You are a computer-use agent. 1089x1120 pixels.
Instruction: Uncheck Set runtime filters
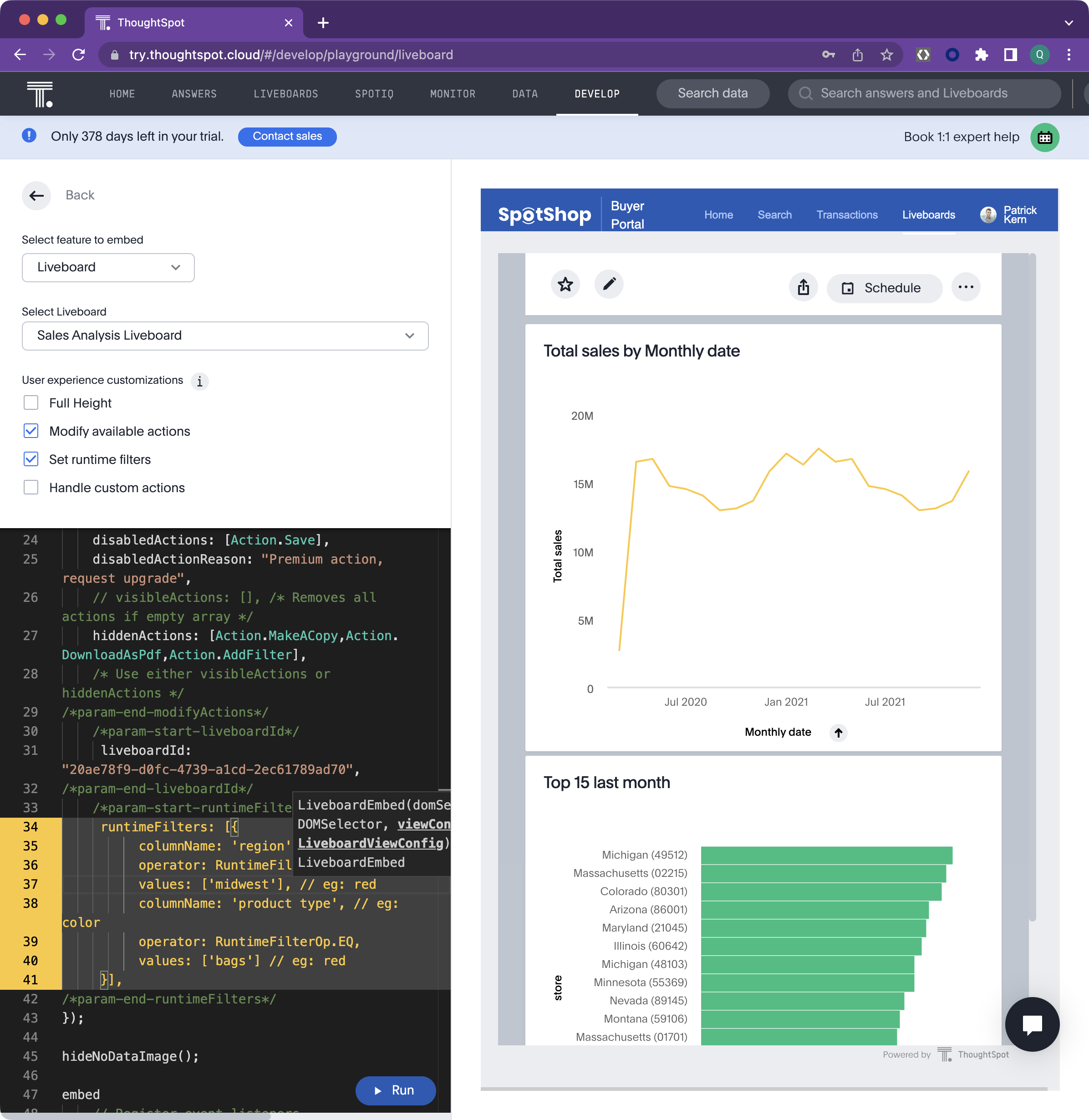[x=31, y=459]
